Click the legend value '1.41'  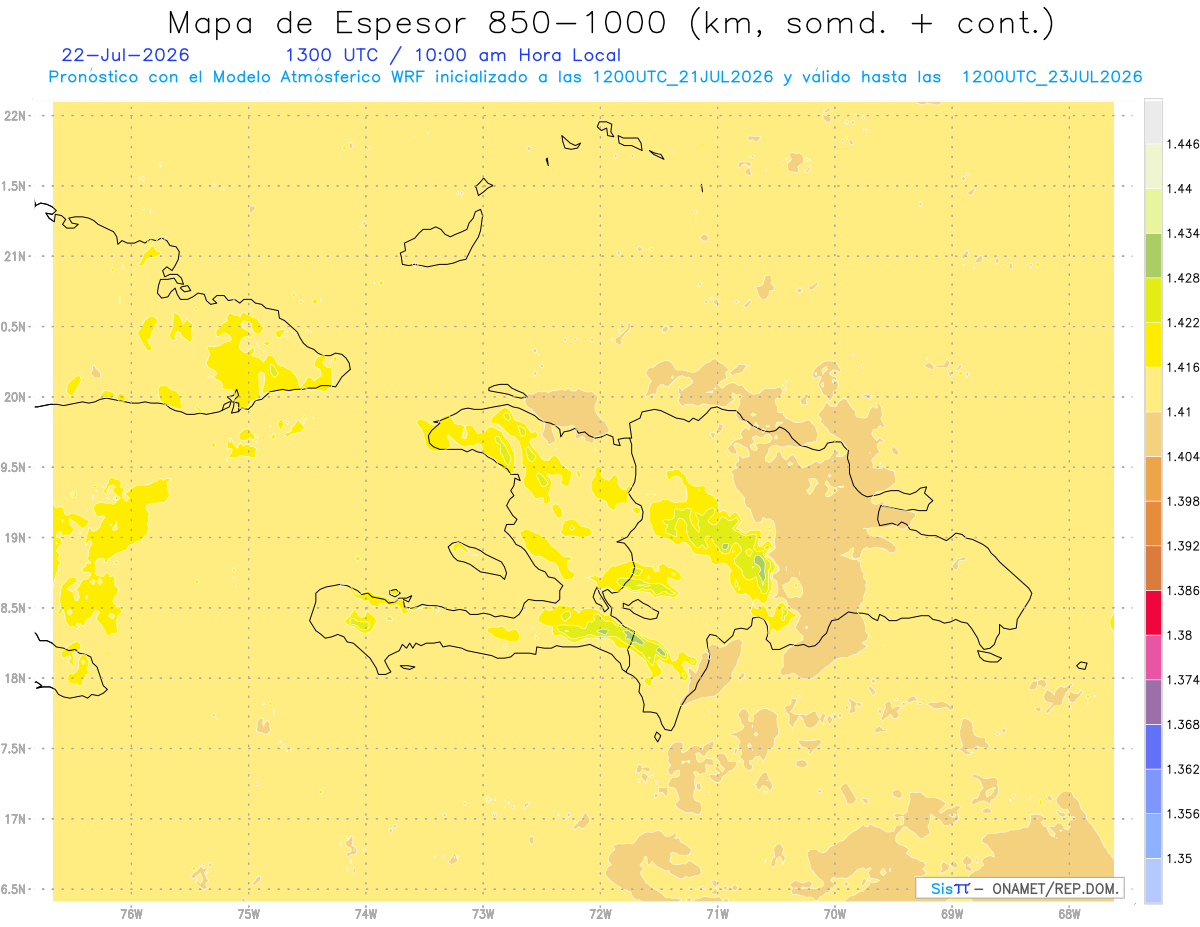(1180, 412)
